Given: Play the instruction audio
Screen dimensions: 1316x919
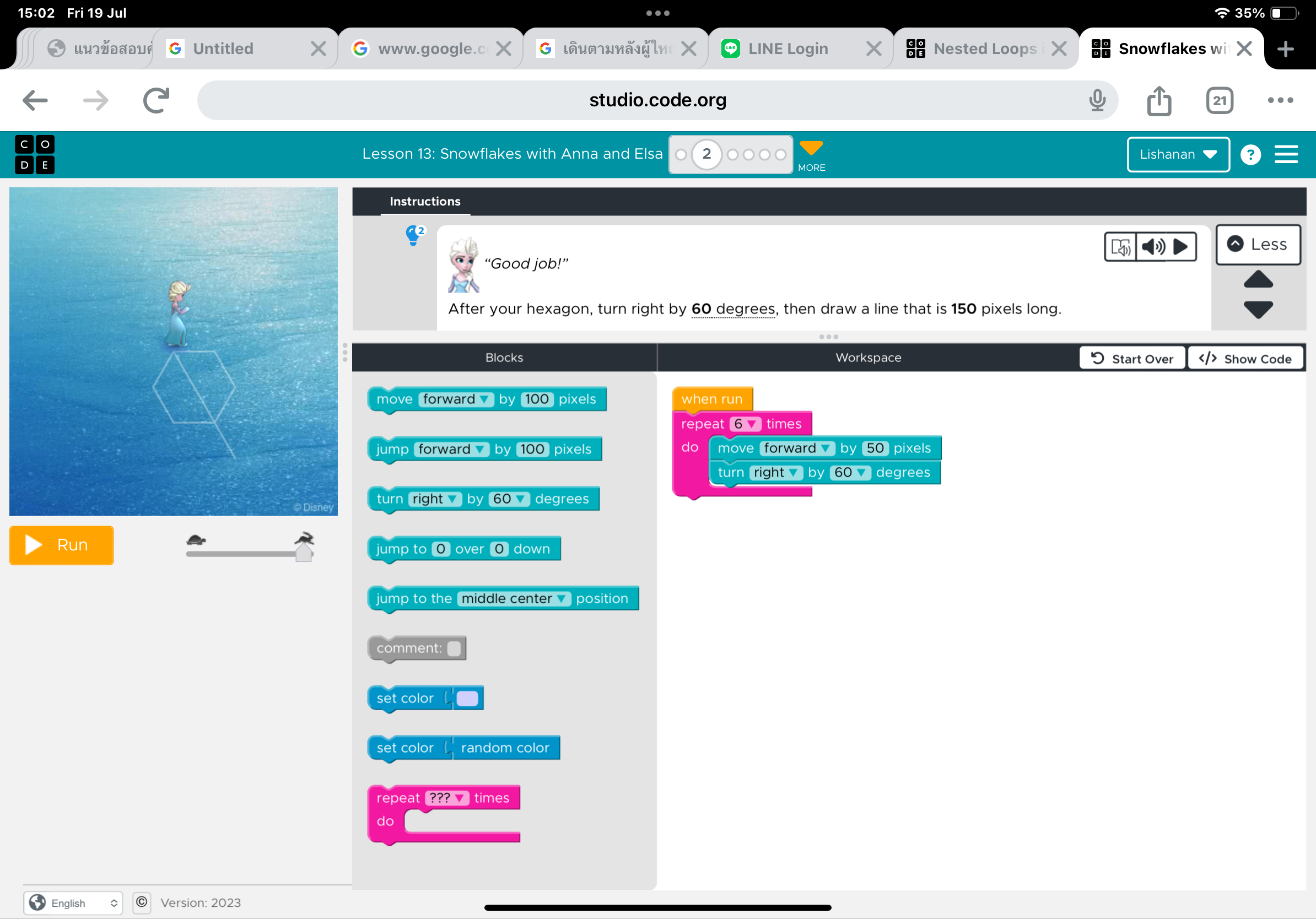Looking at the screenshot, I should tap(1181, 247).
